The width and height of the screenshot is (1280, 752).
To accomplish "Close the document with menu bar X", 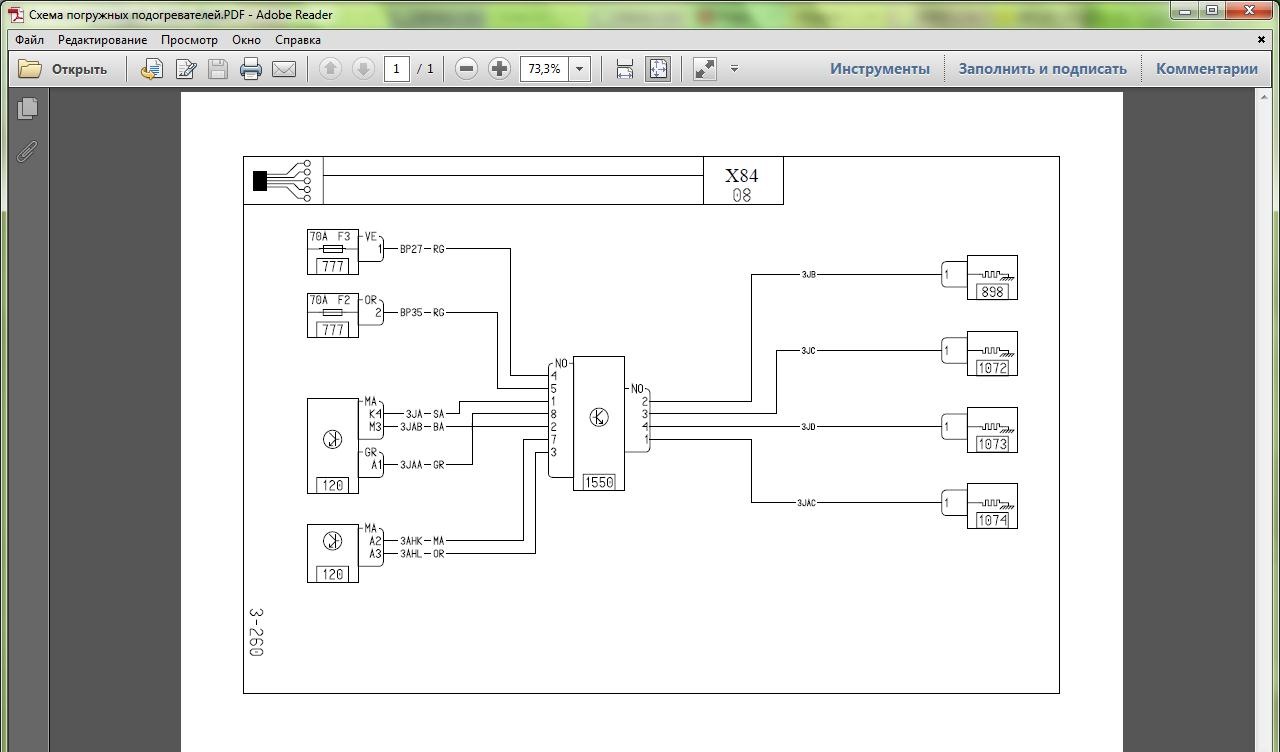I will point(1261,40).
